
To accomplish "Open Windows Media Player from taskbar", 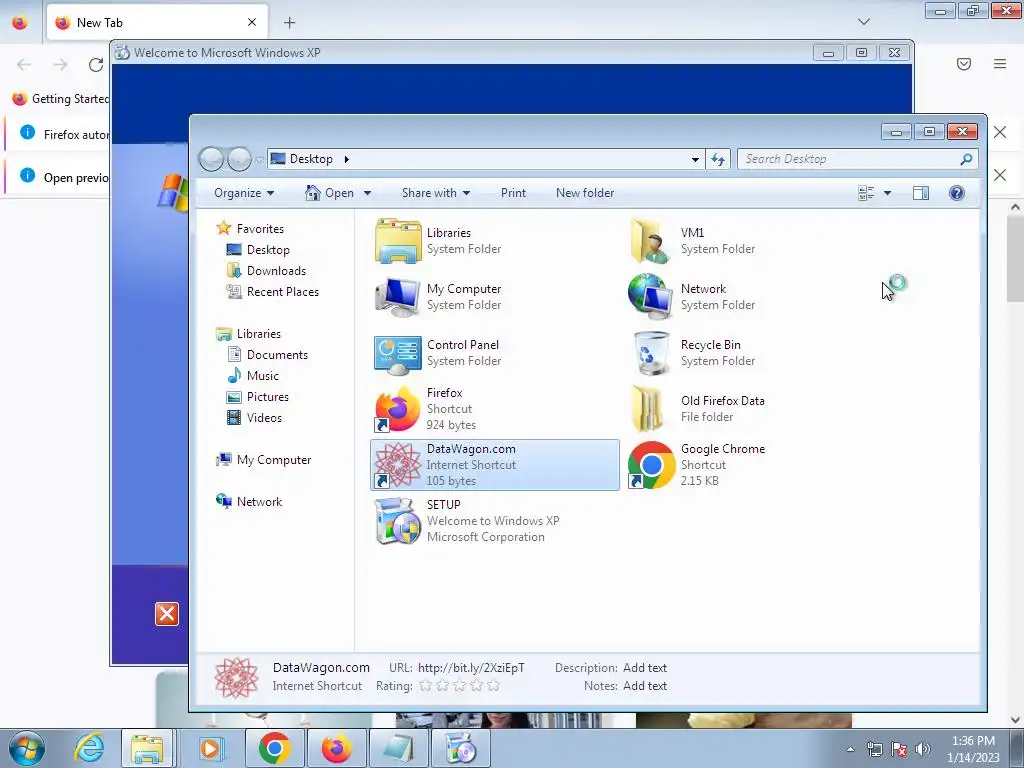I will (210, 748).
